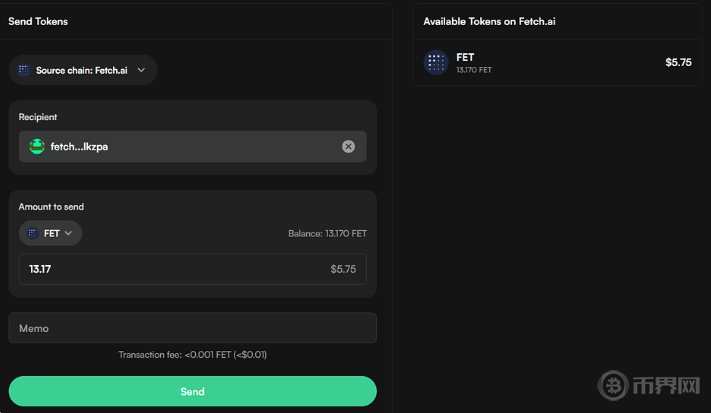The height and width of the screenshot is (413, 711).
Task: Open the FET token selector chevron
Action: coord(68,233)
